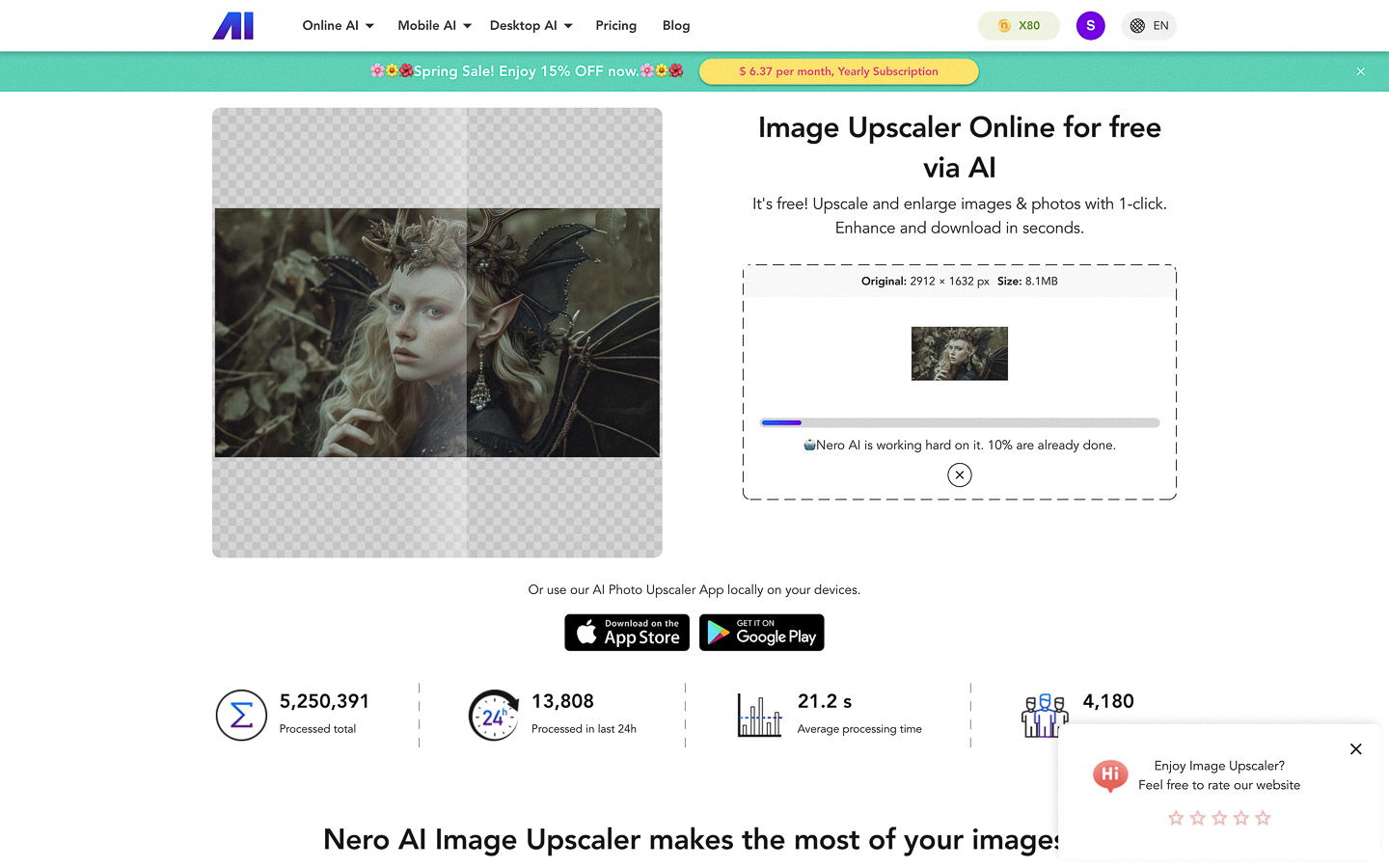Click the upscaling progress bar
This screenshot has height=868, width=1389.
(x=960, y=422)
